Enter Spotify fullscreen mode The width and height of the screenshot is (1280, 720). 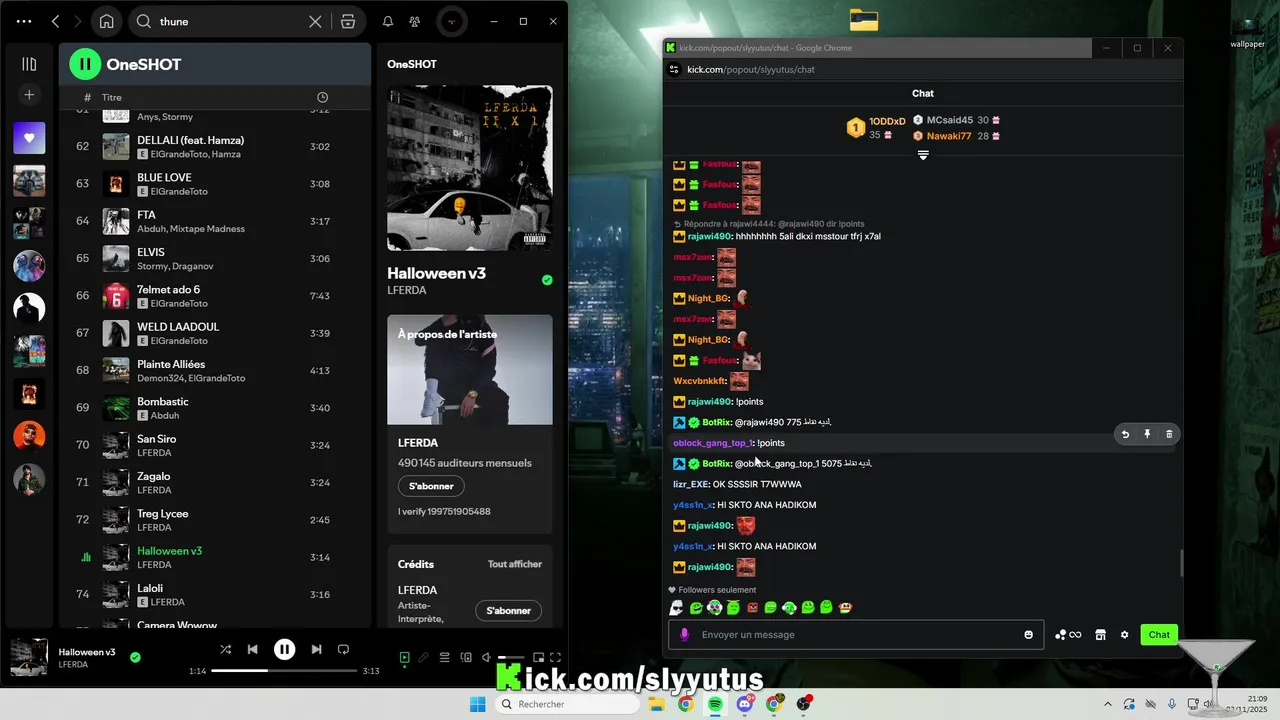click(555, 657)
